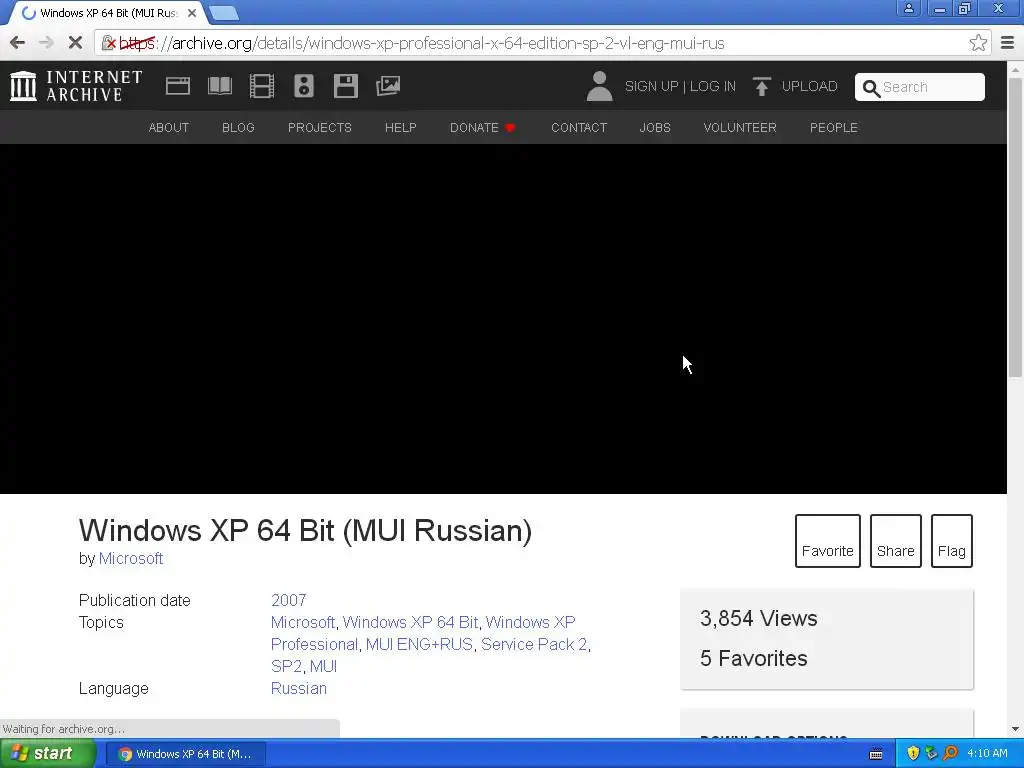The width and height of the screenshot is (1024, 768).
Task: Open the Chrome profile icon in title bar
Action: [x=908, y=8]
